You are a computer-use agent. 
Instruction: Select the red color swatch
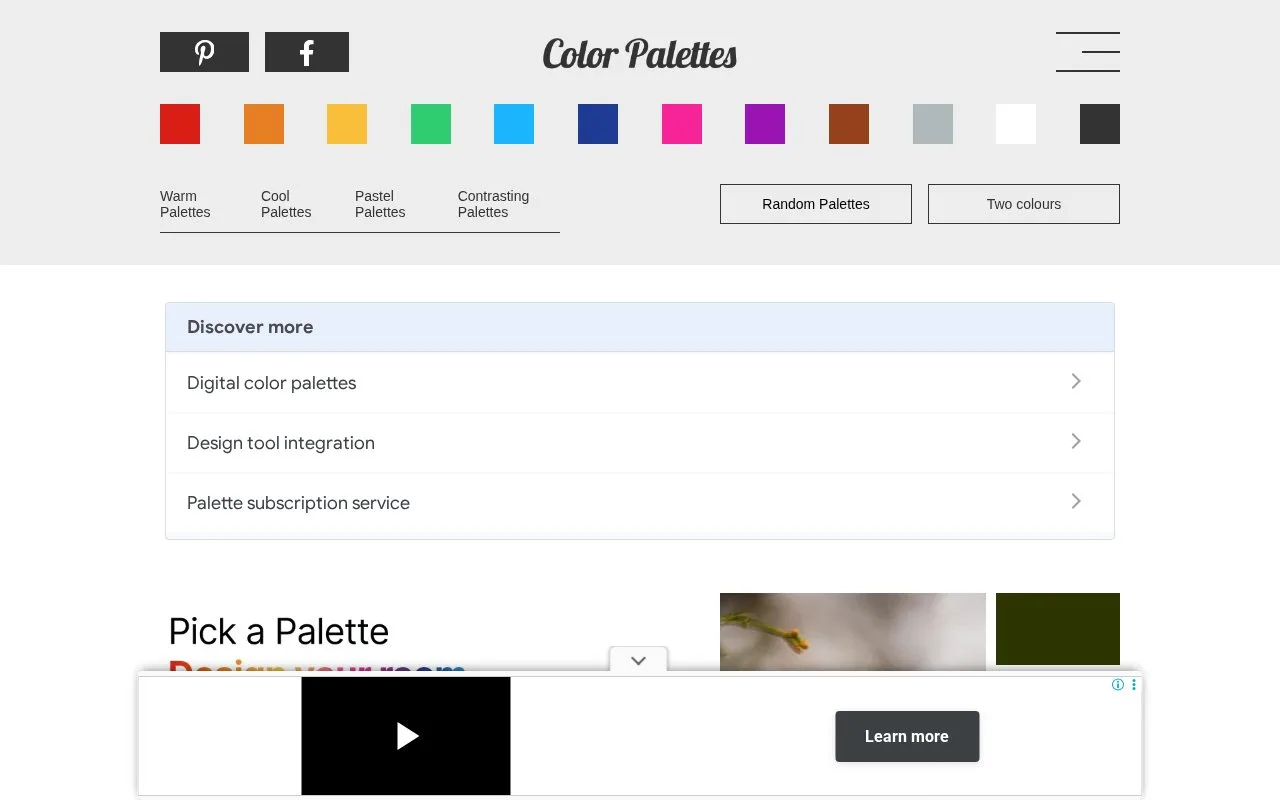coord(180,124)
